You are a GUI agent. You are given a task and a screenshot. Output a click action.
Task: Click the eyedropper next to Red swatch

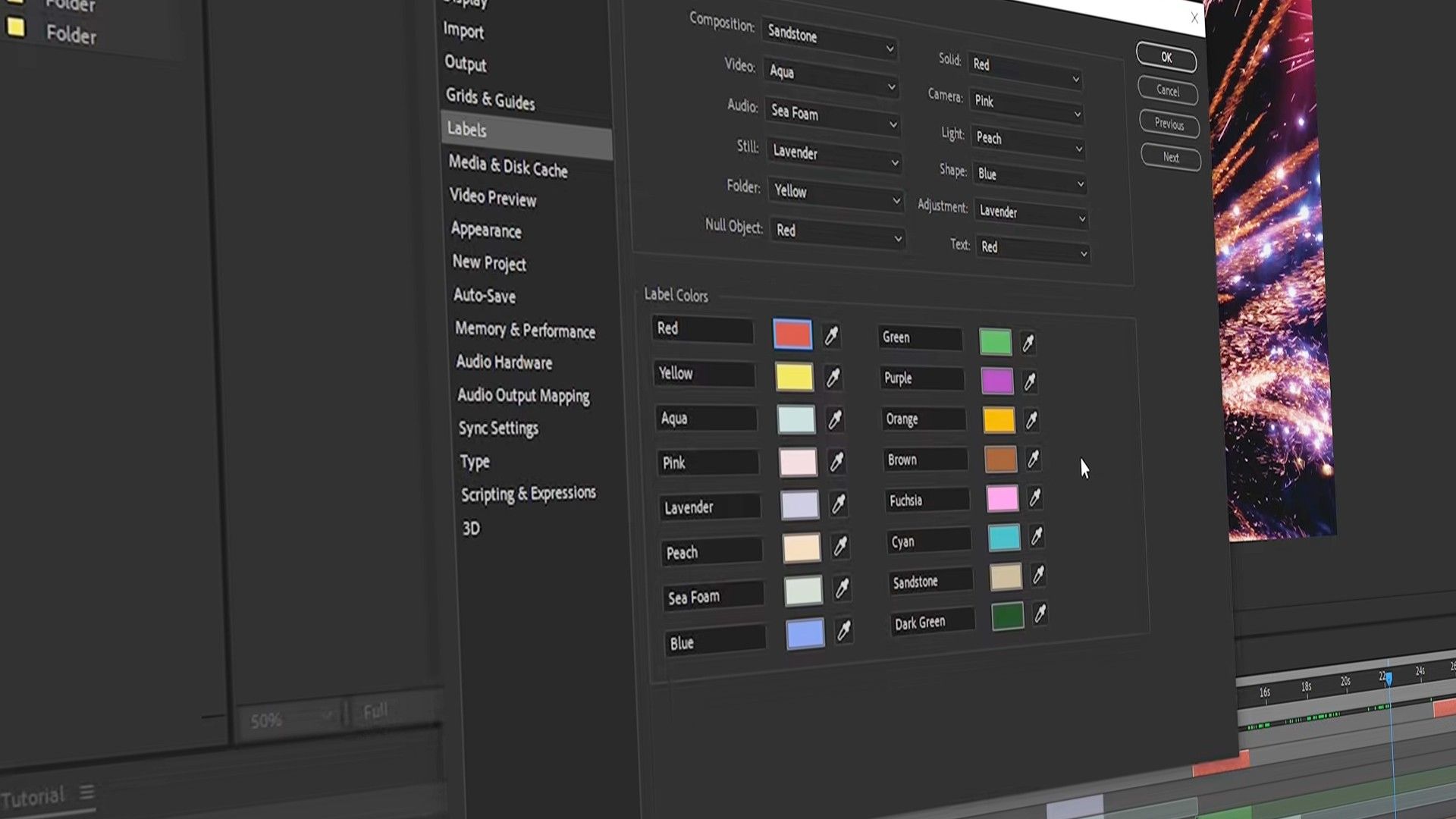pyautogui.click(x=831, y=336)
